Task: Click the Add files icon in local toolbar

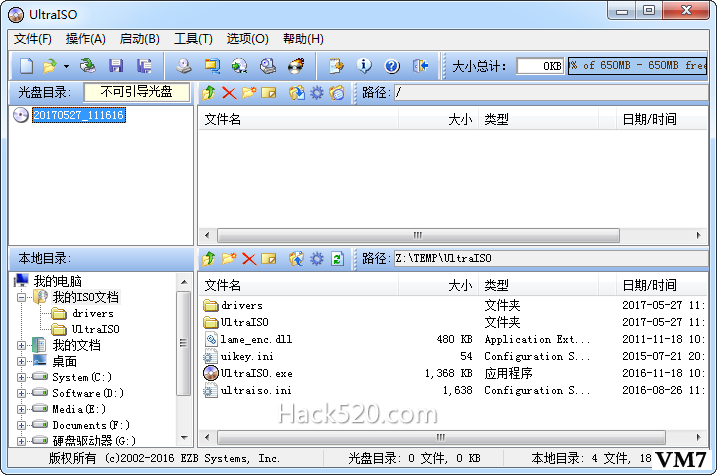Action: click(x=296, y=259)
